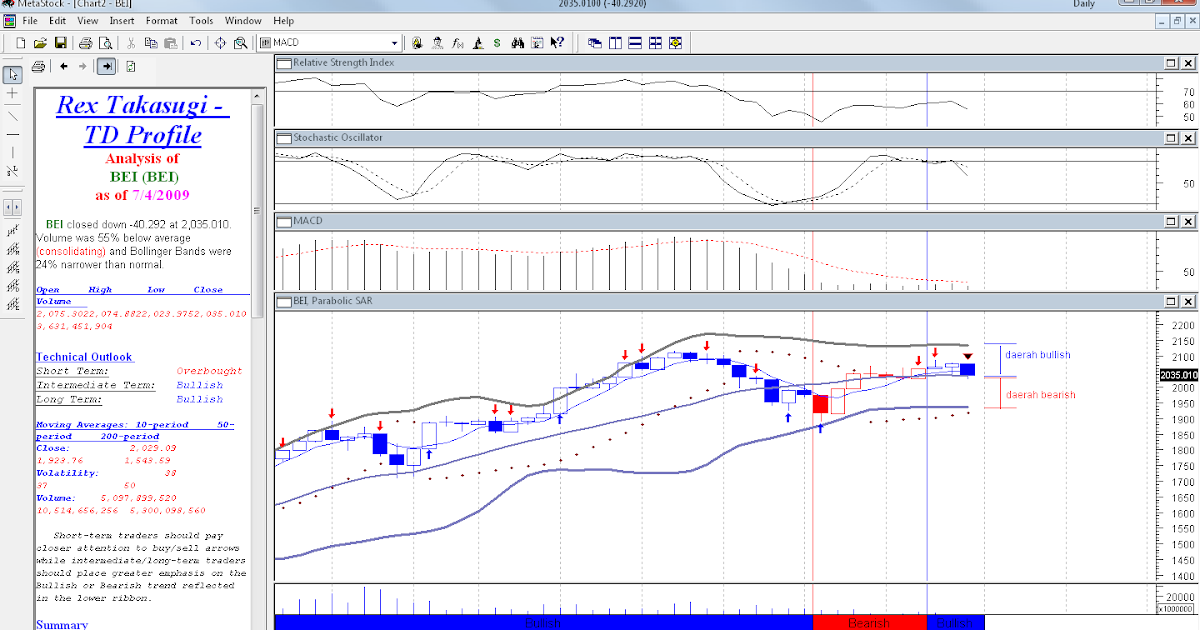Open the Help menu
The height and width of the screenshot is (630, 1200).
click(283, 20)
